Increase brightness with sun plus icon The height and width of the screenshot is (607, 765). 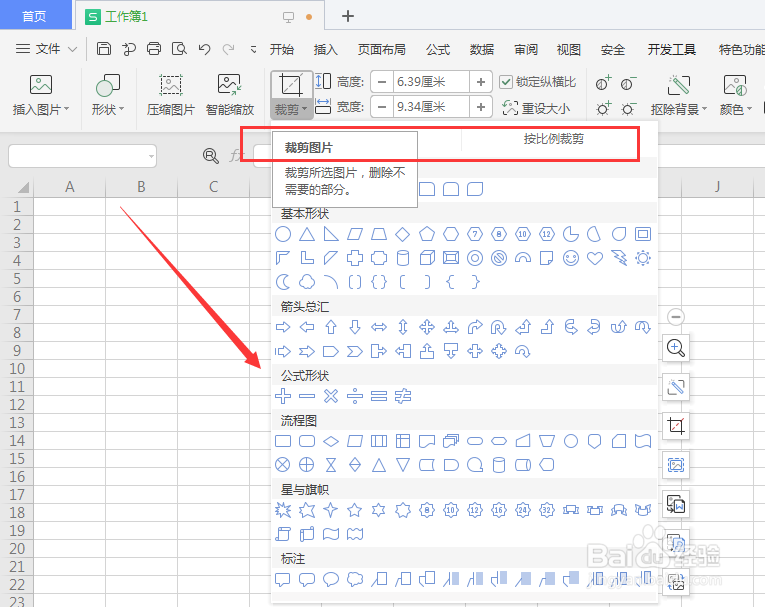(603, 109)
